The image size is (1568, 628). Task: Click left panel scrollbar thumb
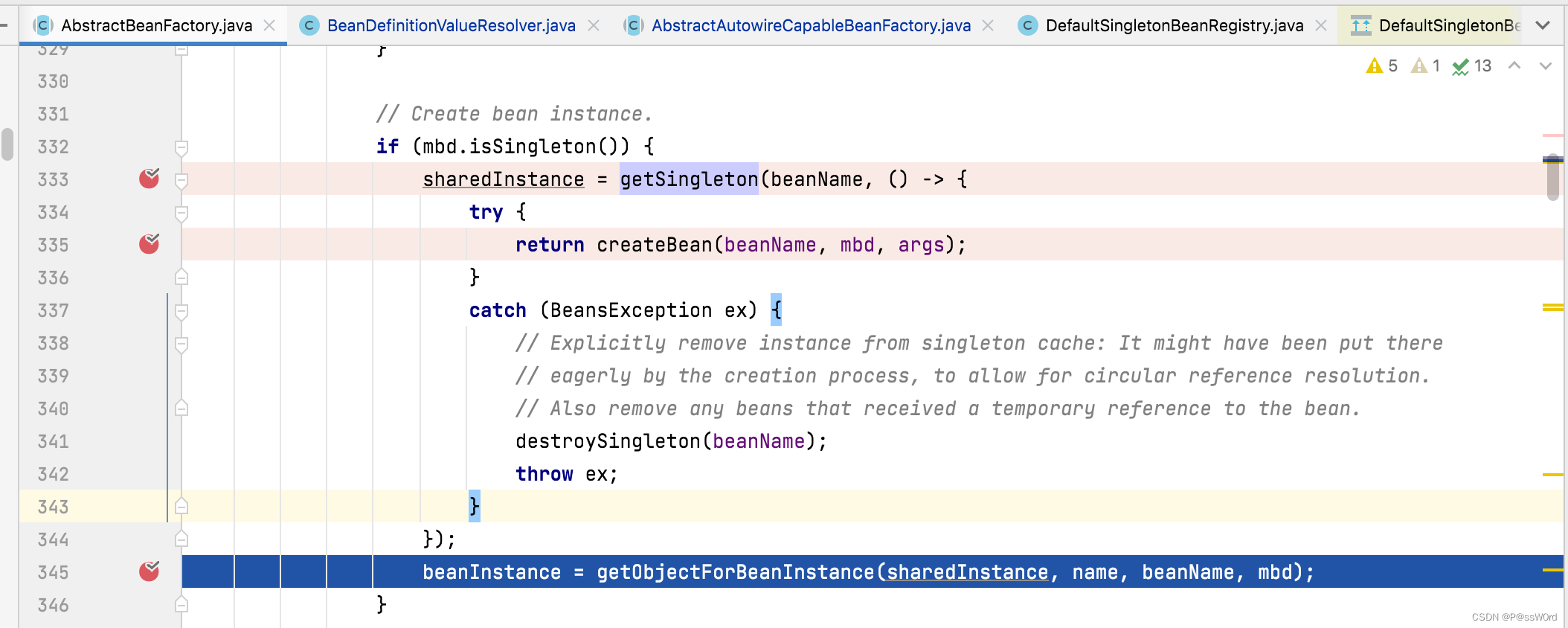point(7,144)
